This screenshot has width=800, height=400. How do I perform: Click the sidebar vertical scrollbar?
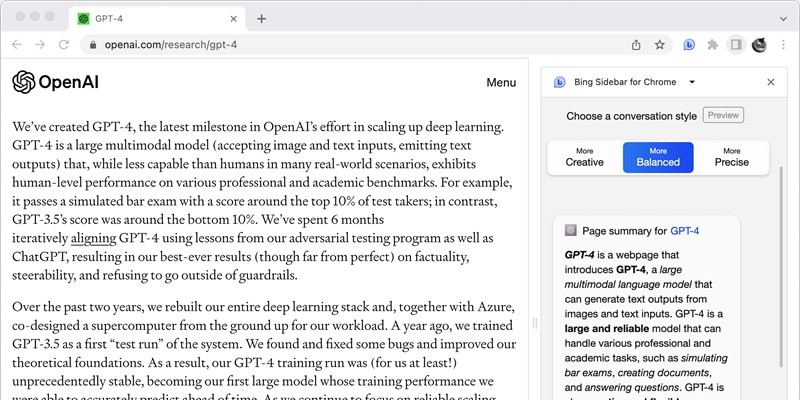[781, 265]
